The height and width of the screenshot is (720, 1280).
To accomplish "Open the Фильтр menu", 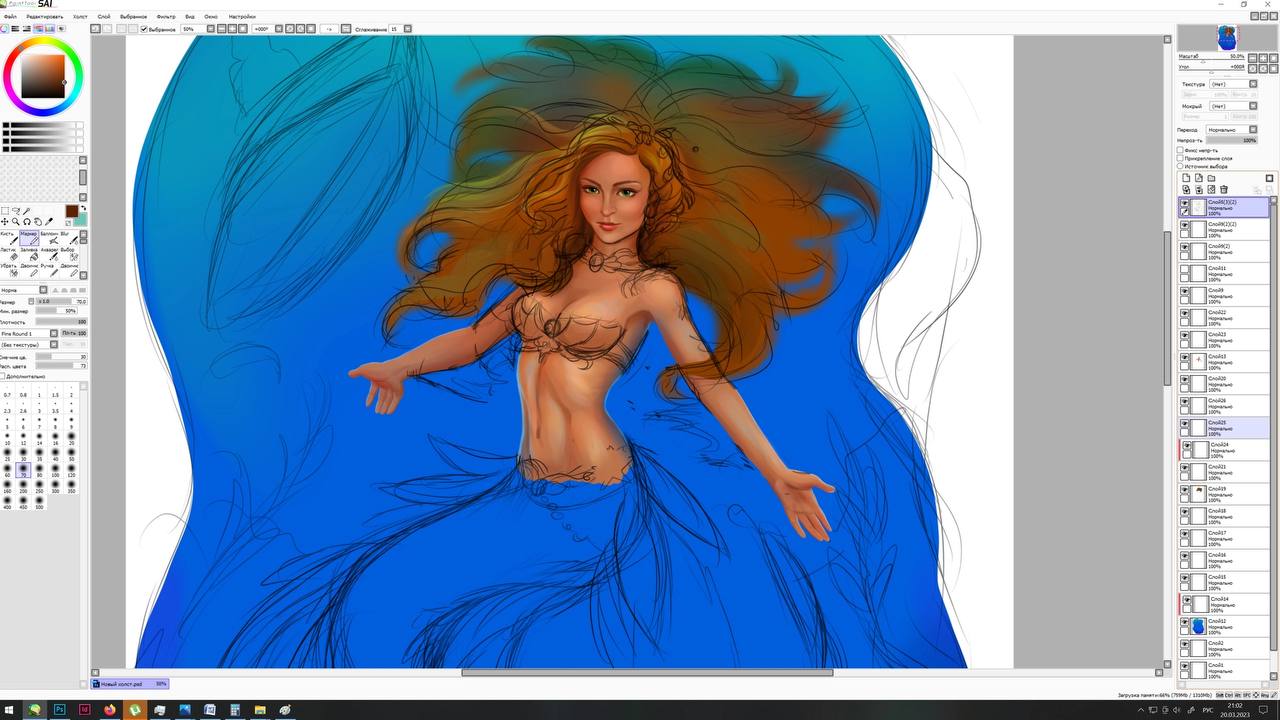I will [x=166, y=17].
